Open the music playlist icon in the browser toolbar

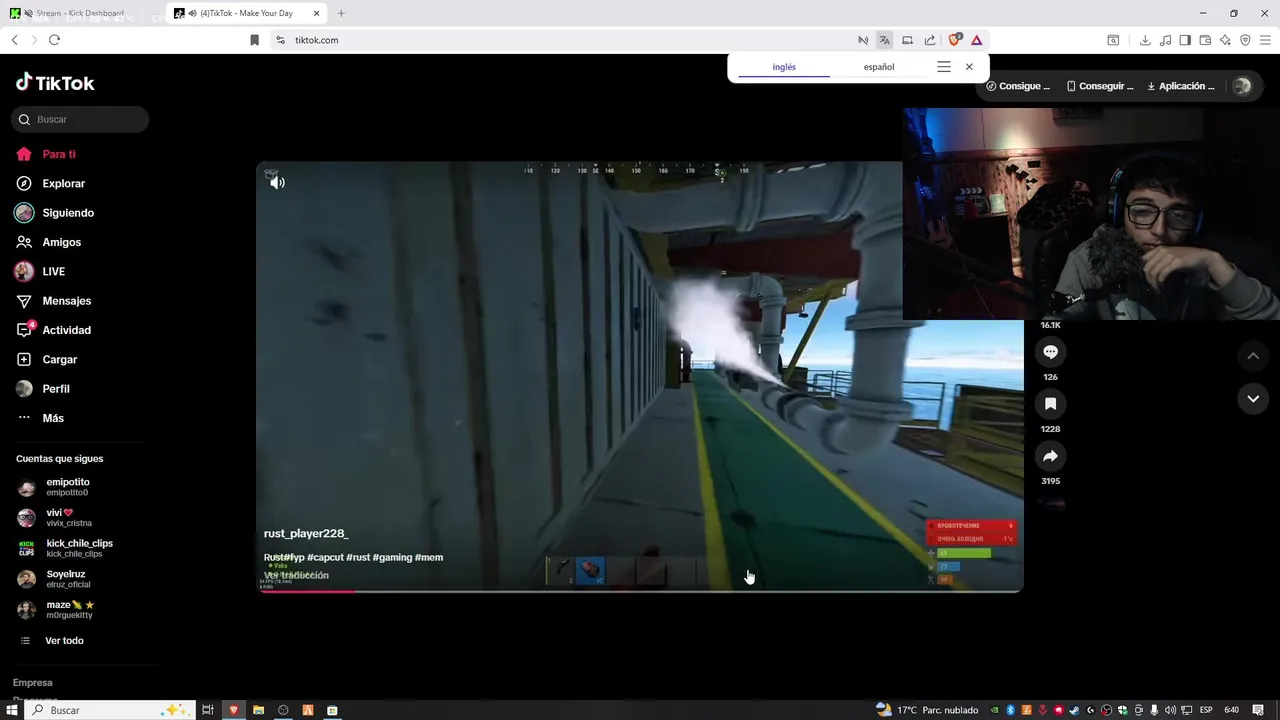coord(1165,40)
